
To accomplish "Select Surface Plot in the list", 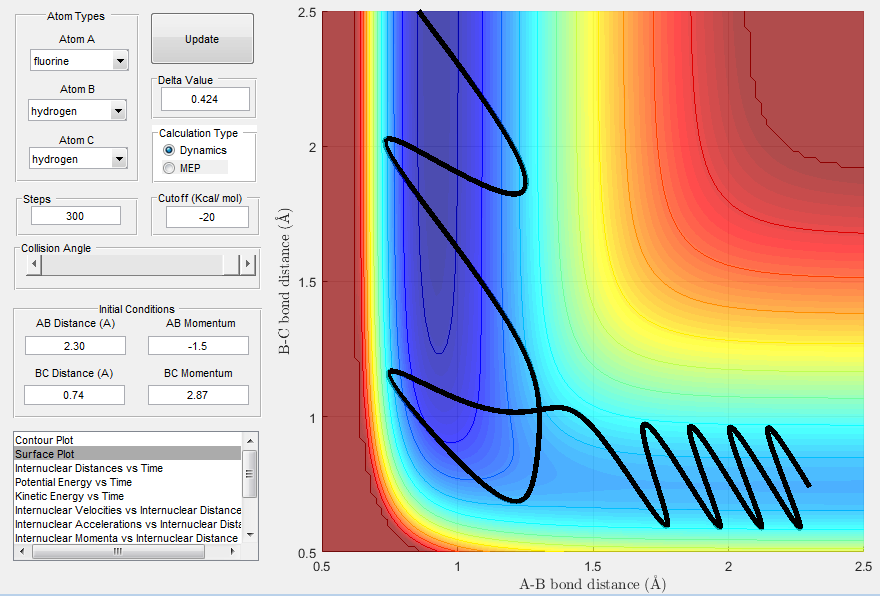I will pos(128,454).
